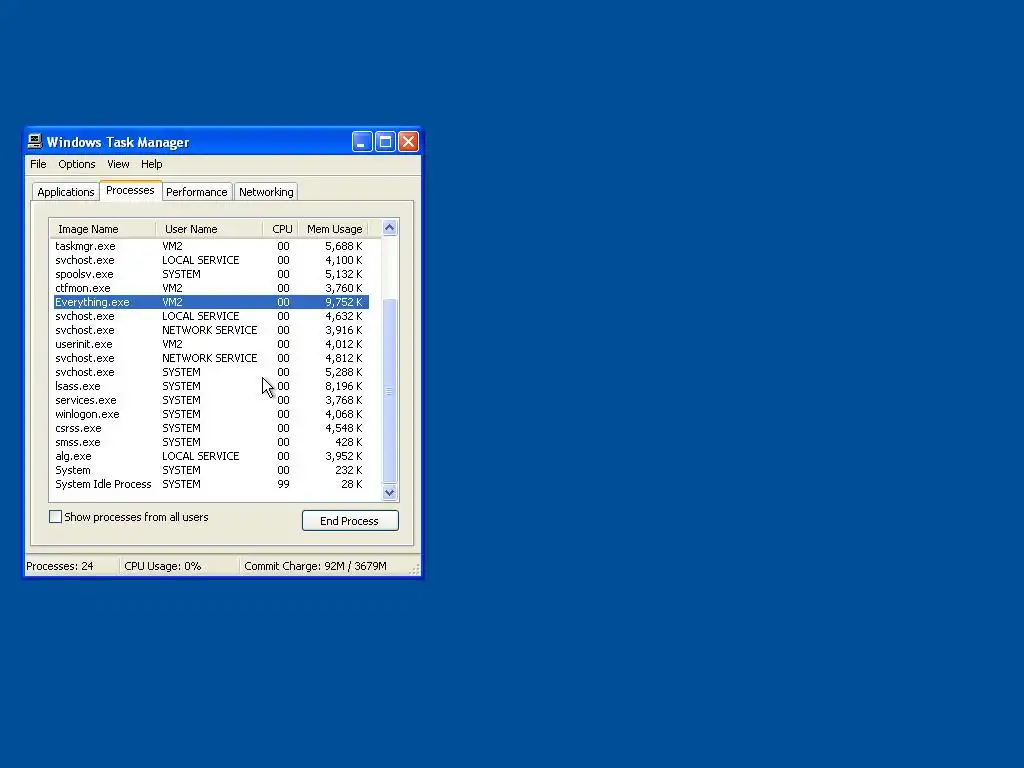Minimize the Windows Task Manager window
Screen dimensions: 1024x768
click(x=362, y=142)
